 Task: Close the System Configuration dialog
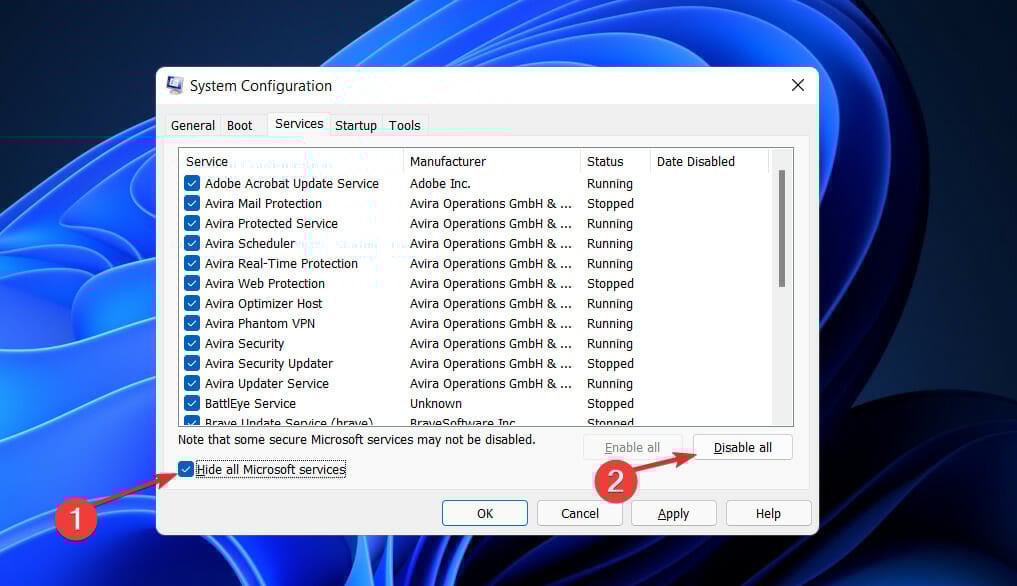(x=798, y=85)
